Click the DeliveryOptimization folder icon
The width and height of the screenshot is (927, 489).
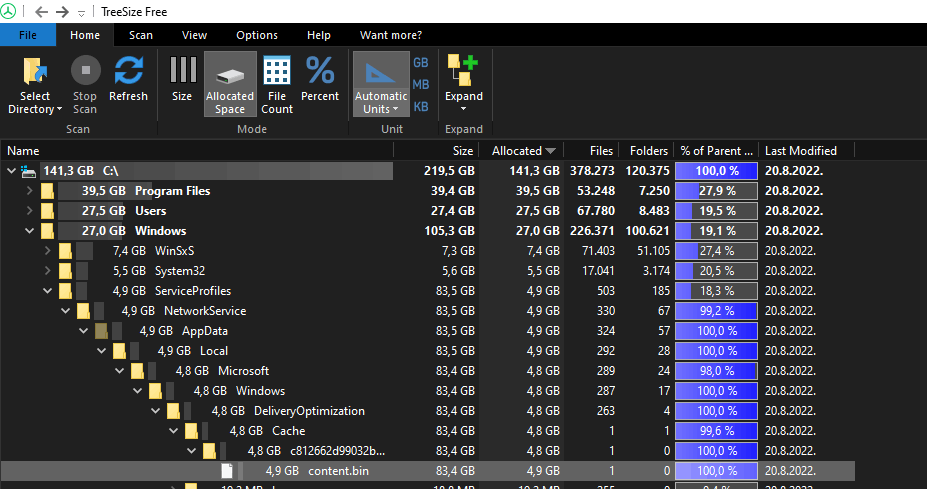(x=173, y=411)
